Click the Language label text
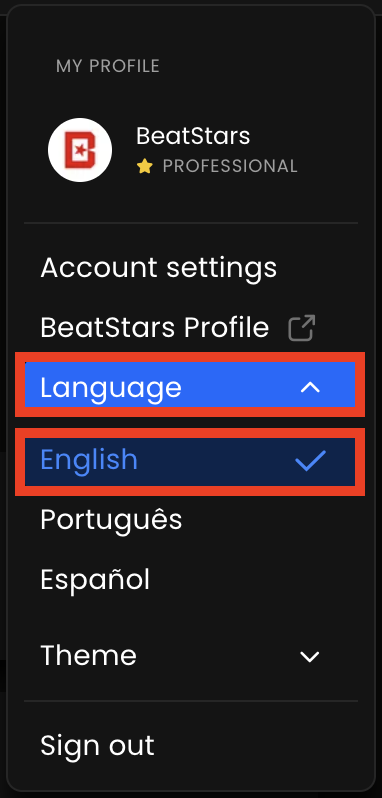382x798 pixels. coord(111,388)
